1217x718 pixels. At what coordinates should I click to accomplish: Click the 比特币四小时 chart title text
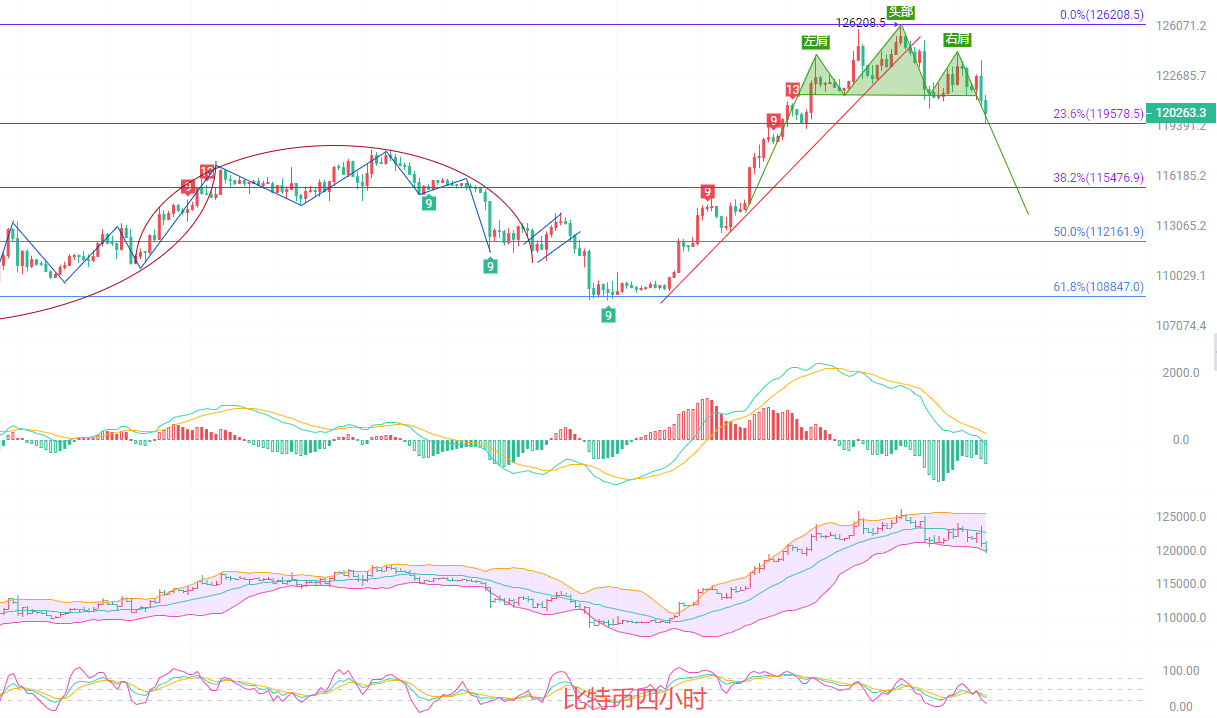point(634,699)
